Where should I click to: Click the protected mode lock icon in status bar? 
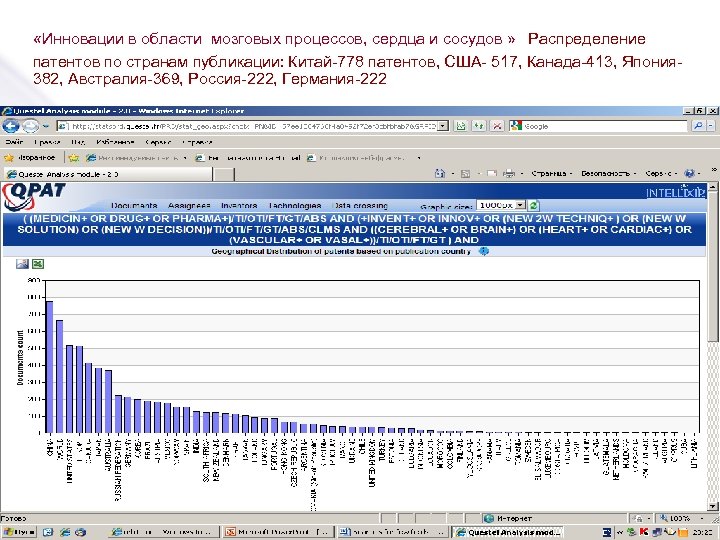[638, 518]
